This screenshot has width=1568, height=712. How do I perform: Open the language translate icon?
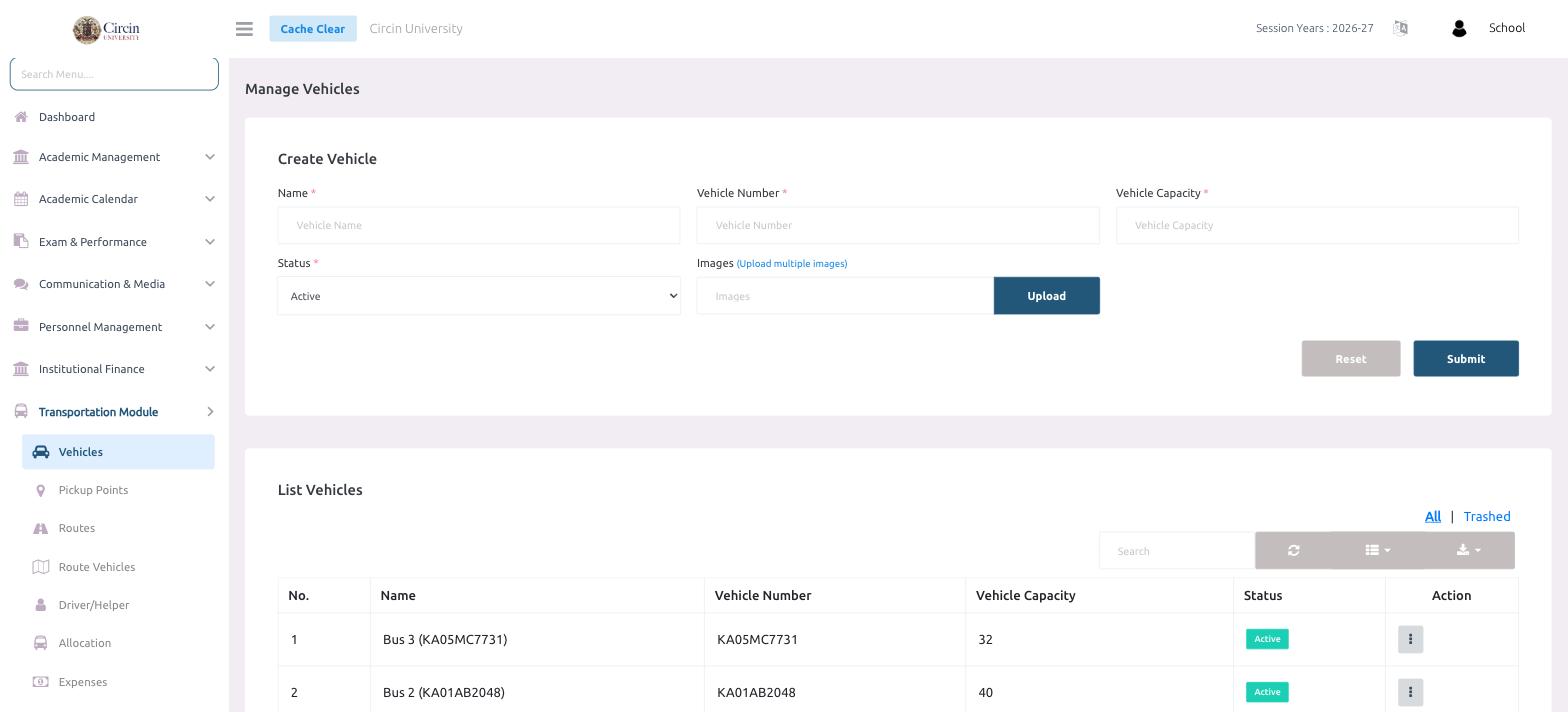(x=1400, y=28)
